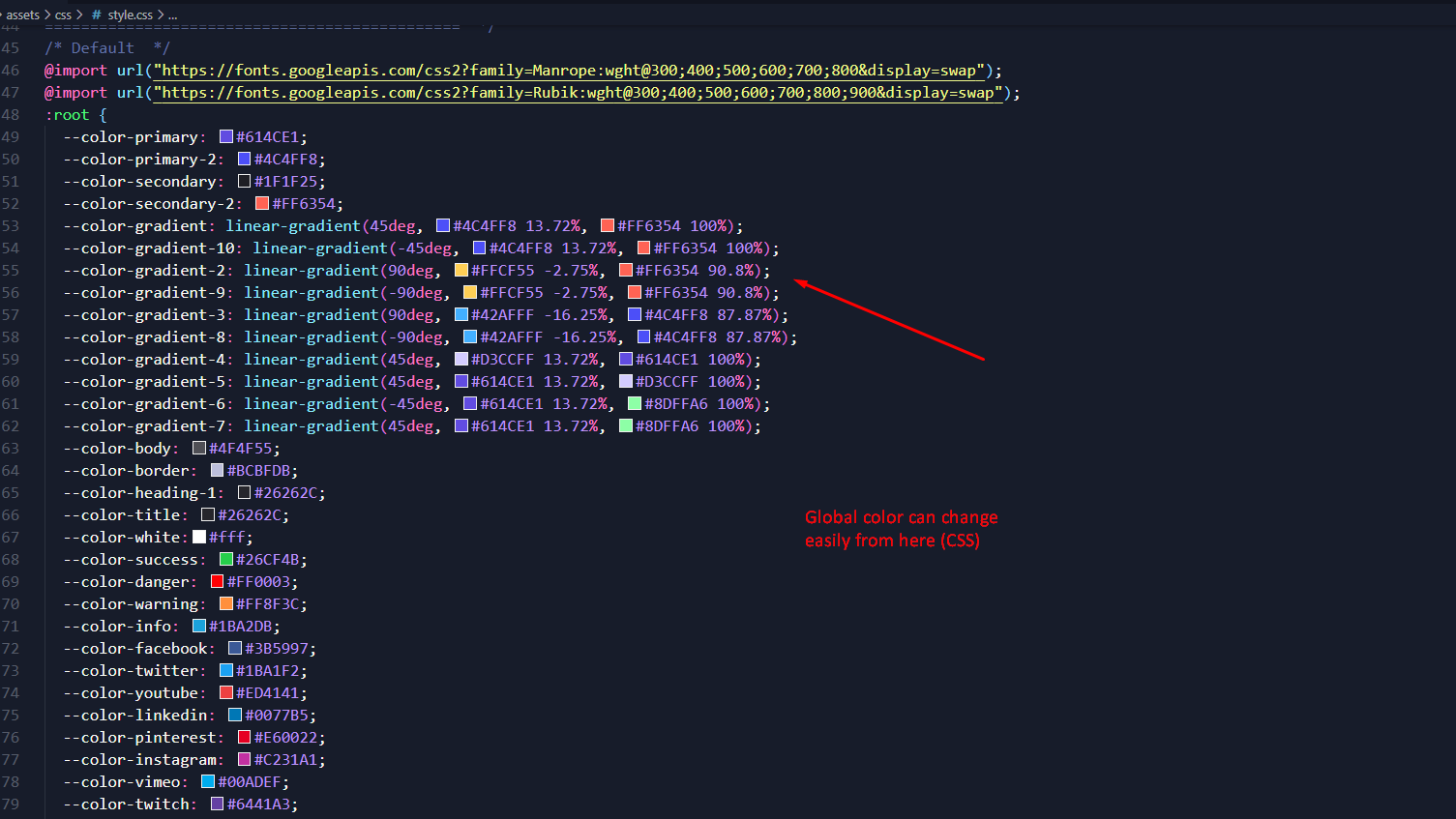Open color picker for --color-primary swatch

[x=226, y=137]
